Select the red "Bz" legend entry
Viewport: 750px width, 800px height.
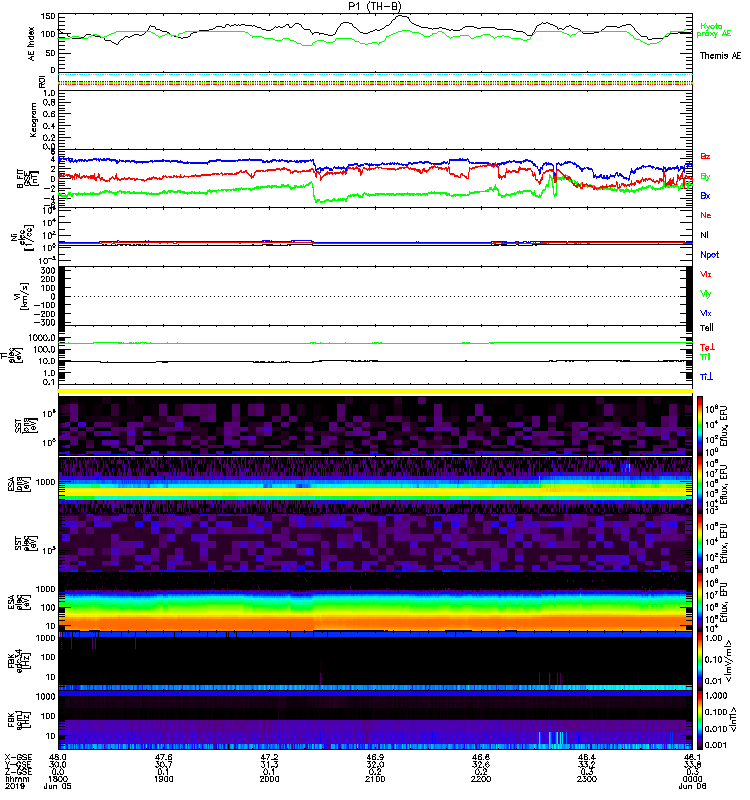(x=705, y=156)
